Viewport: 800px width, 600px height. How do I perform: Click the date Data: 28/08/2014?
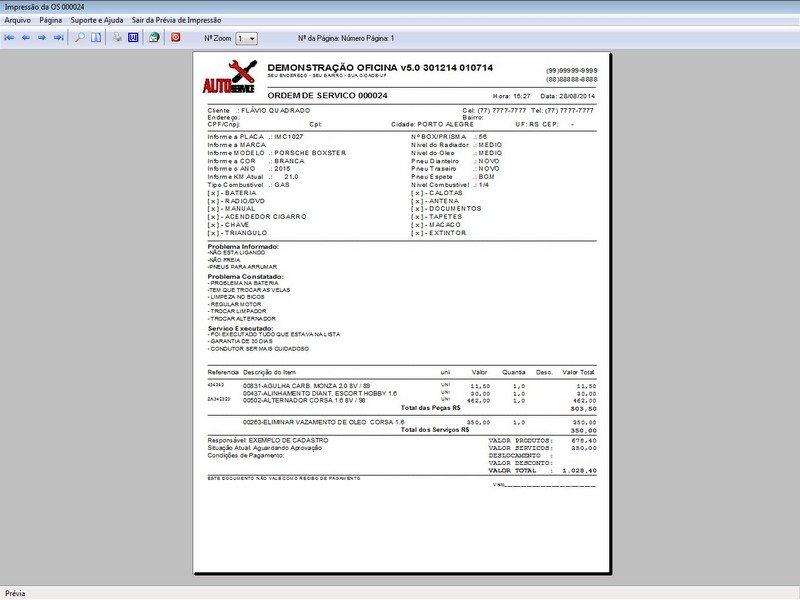coord(567,96)
